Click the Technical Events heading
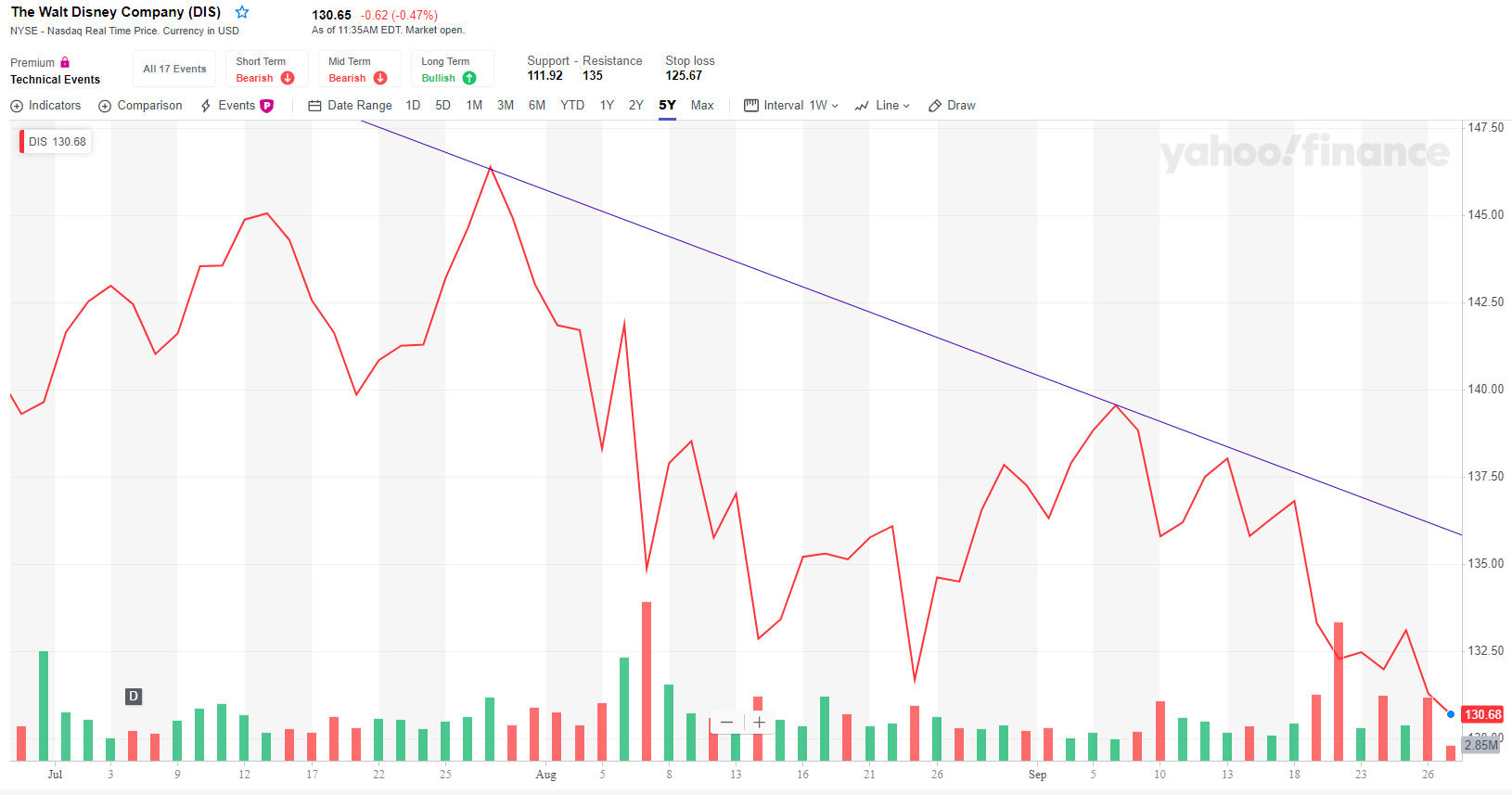Image resolution: width=1512 pixels, height=795 pixels. point(55,80)
